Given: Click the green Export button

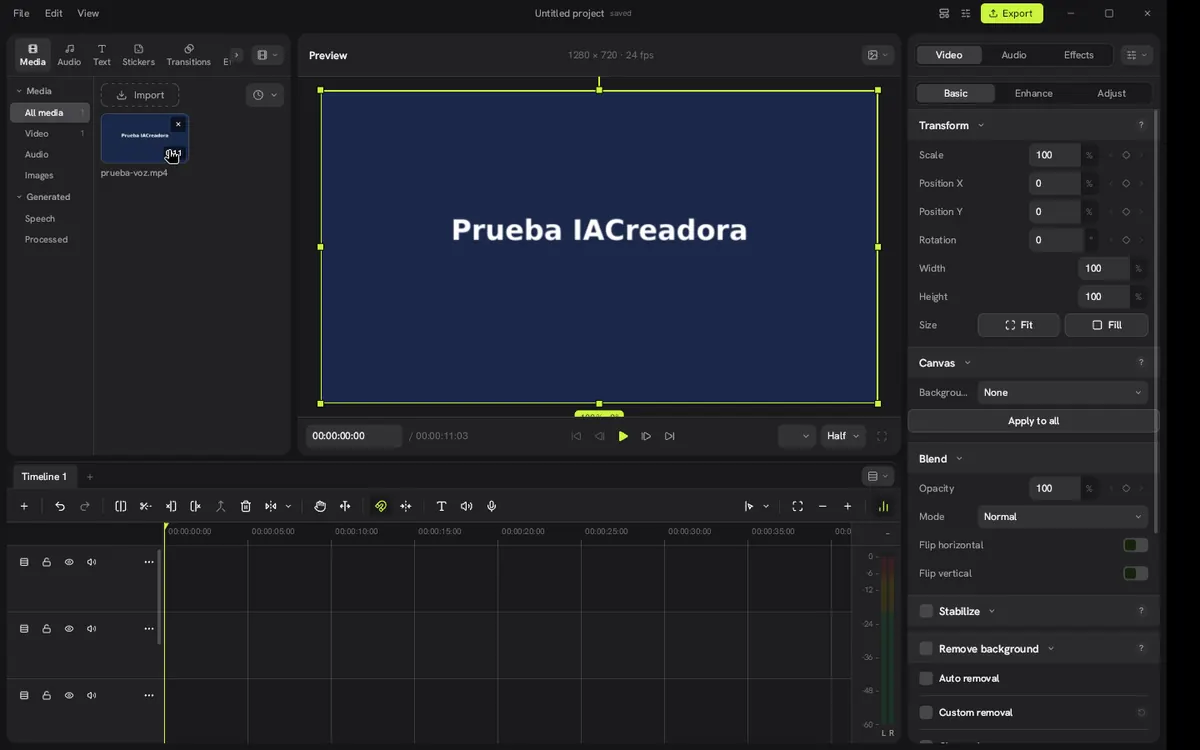Looking at the screenshot, I should point(1012,13).
